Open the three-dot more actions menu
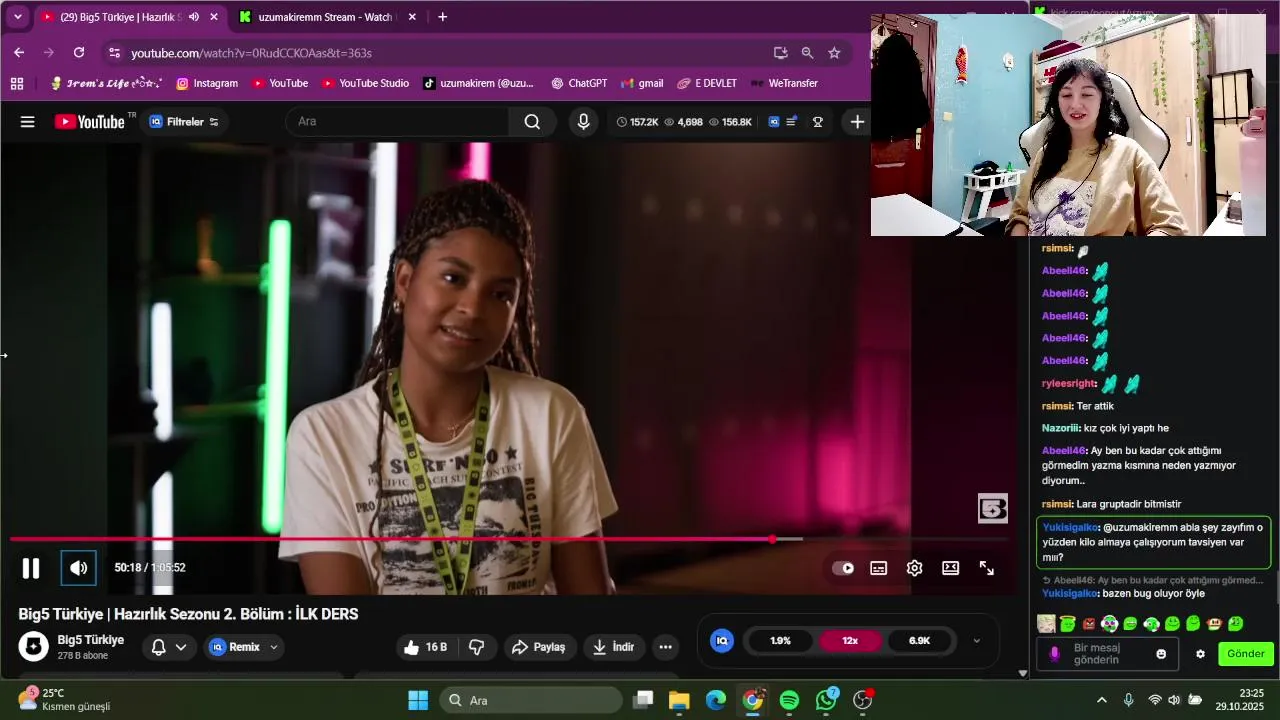This screenshot has width=1280, height=720. tap(665, 647)
